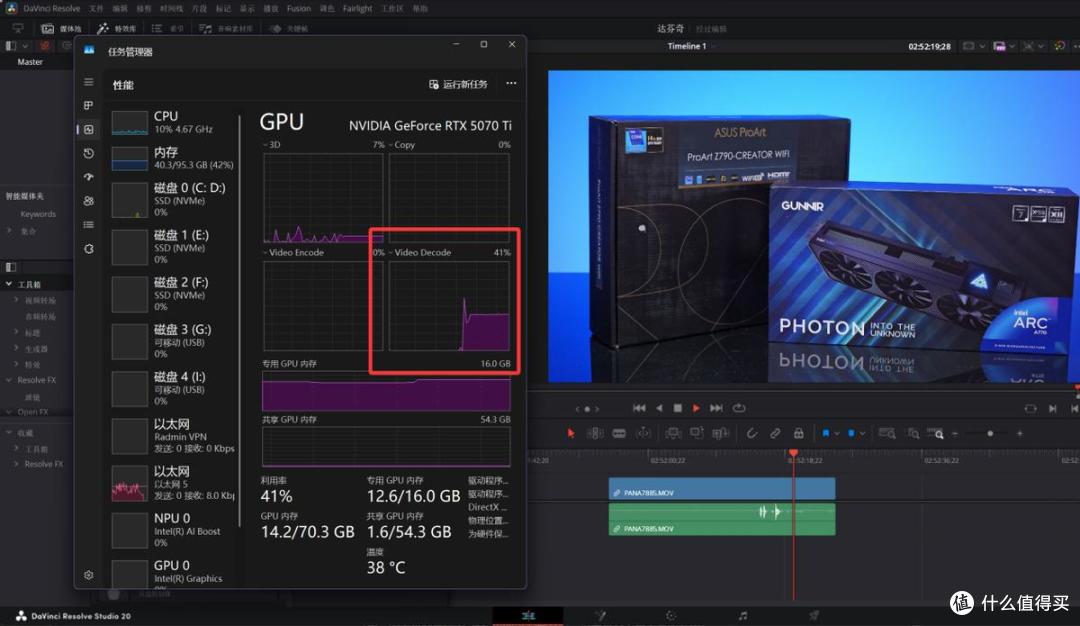
Task: Select the blue PANA7885.MOV video clip
Action: (722, 489)
